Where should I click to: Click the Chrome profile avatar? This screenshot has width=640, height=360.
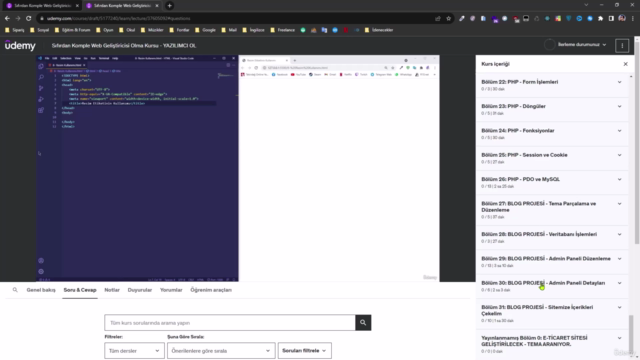coord(622,18)
